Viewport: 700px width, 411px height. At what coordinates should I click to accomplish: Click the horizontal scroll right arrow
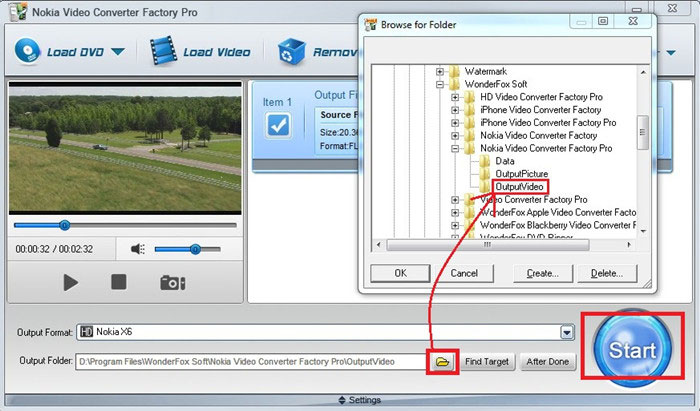click(629, 245)
